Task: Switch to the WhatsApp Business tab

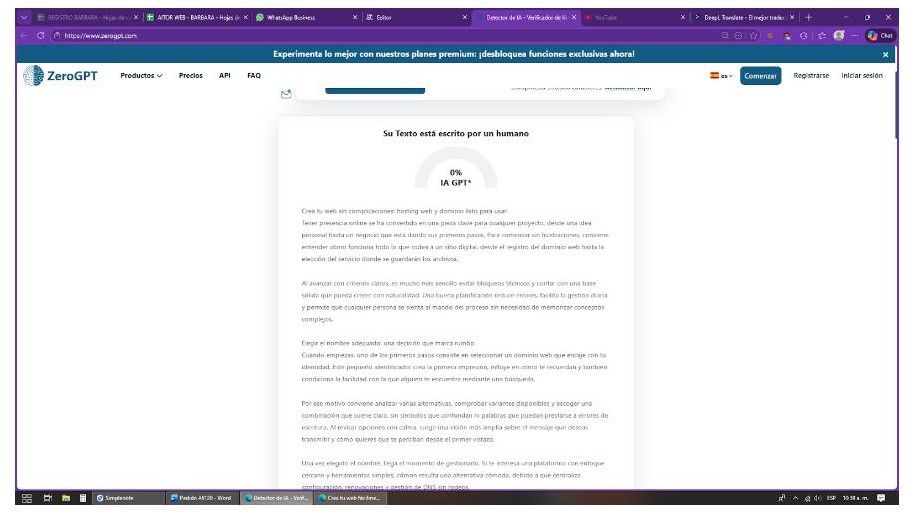Action: (300, 17)
